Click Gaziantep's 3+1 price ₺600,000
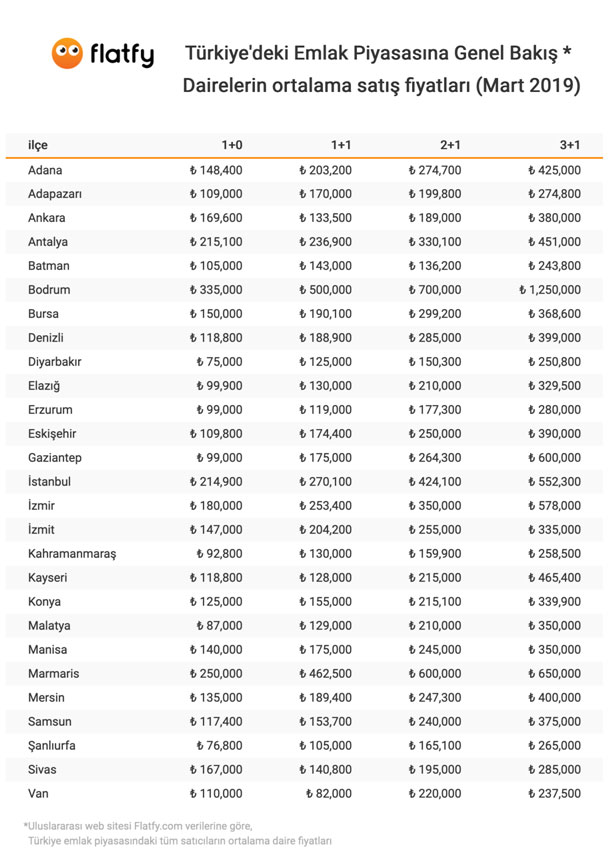608x866 pixels. point(554,457)
